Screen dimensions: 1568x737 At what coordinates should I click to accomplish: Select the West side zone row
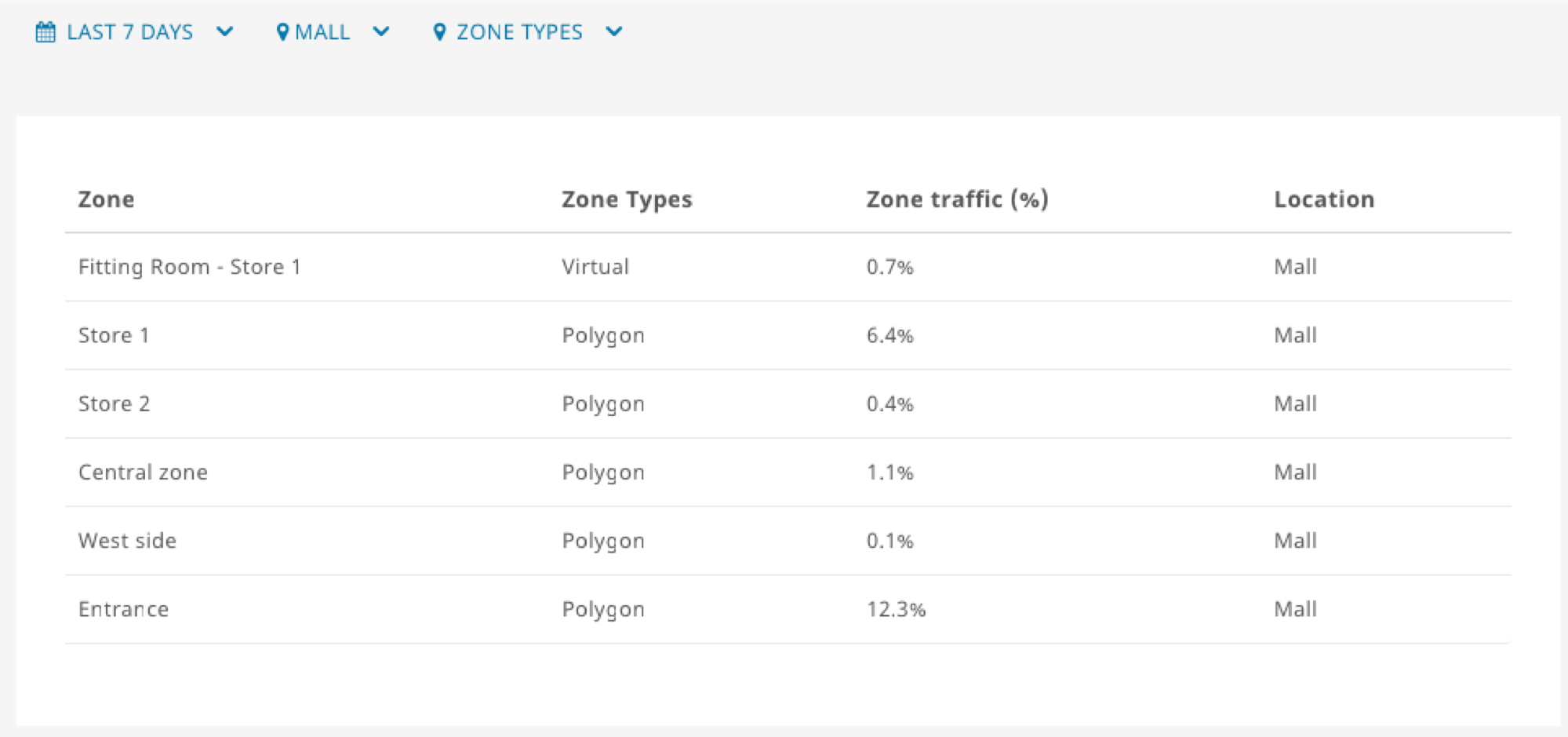[788, 540]
